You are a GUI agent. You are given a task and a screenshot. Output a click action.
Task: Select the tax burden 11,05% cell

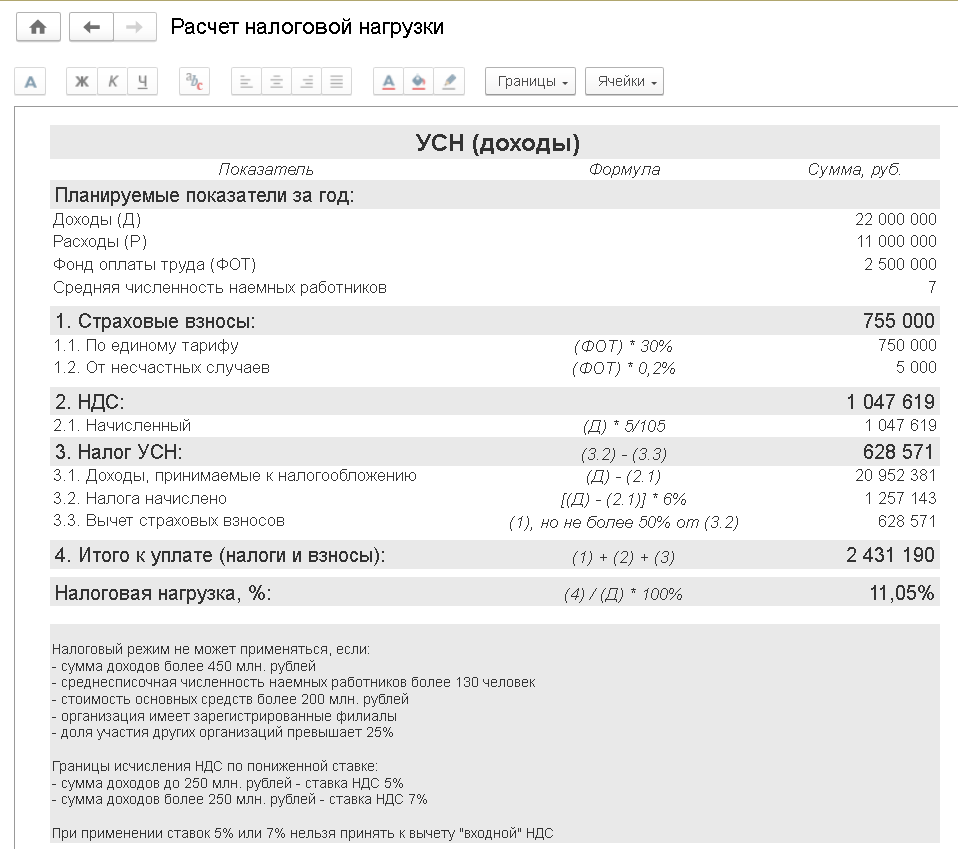[x=901, y=593]
